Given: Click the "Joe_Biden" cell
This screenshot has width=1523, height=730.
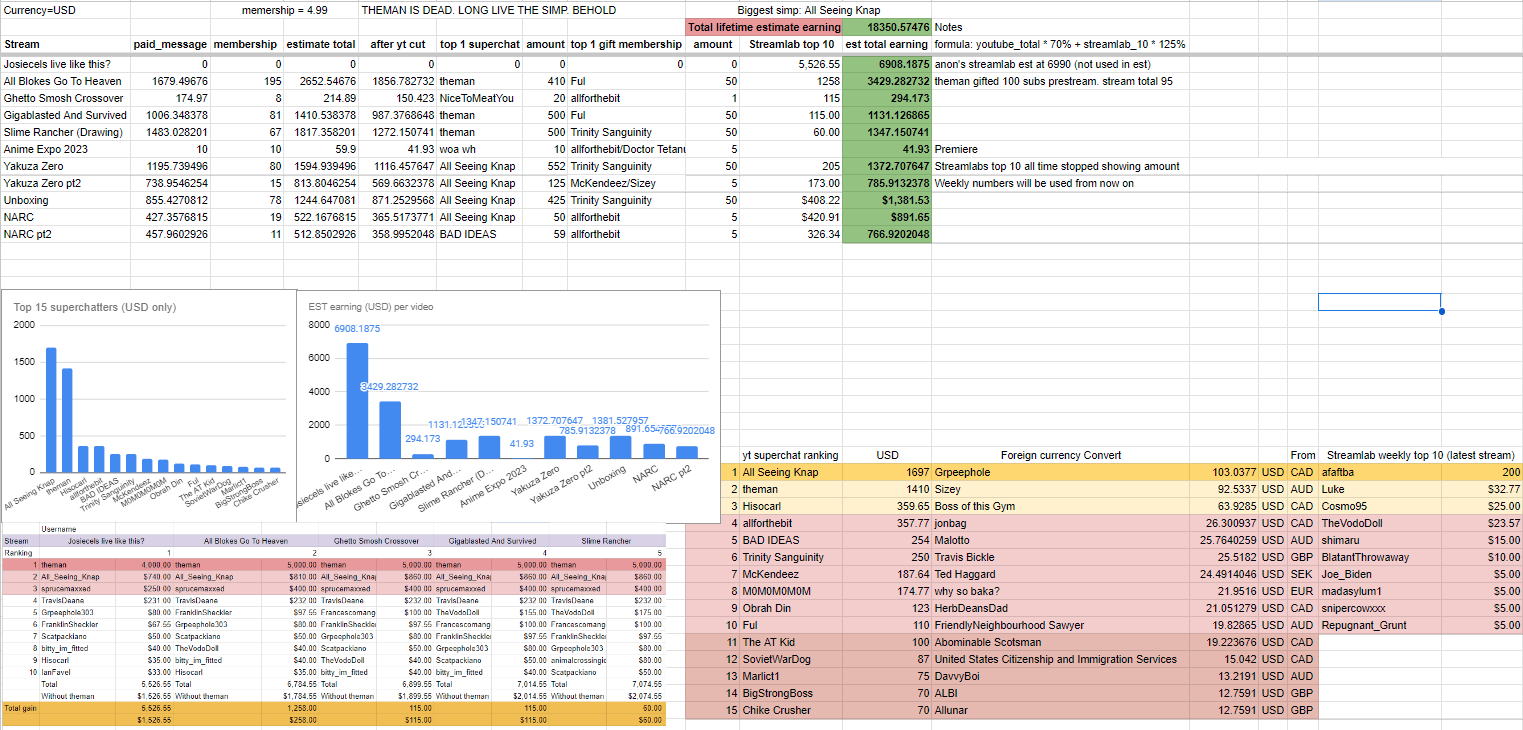Looking at the screenshot, I should click(1379, 574).
